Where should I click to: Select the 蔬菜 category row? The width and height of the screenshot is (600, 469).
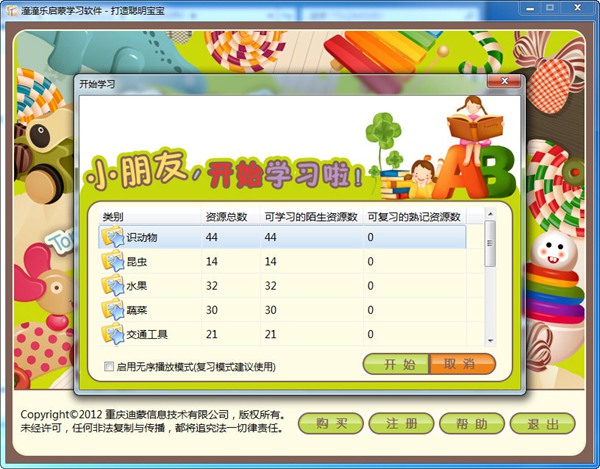pyautogui.click(x=282, y=310)
